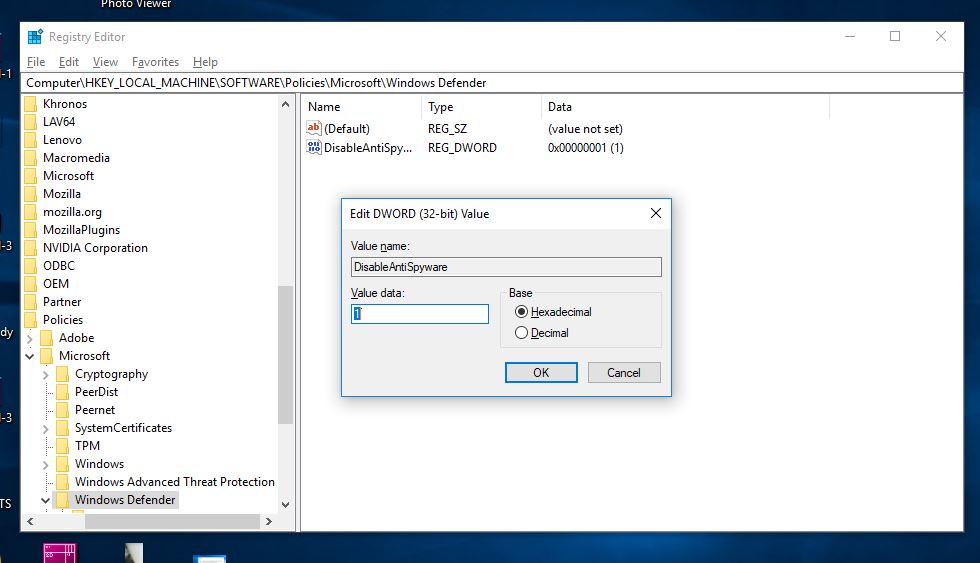Click the Khronos folder icon
Viewport: 980px width, 563px height.
(31, 104)
